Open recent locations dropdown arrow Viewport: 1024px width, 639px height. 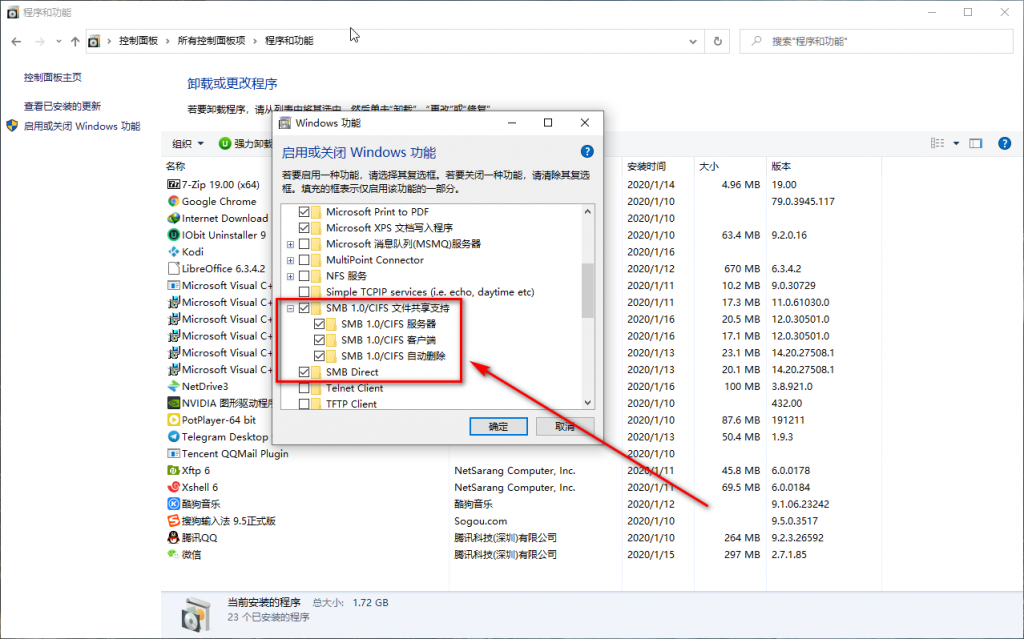58,41
